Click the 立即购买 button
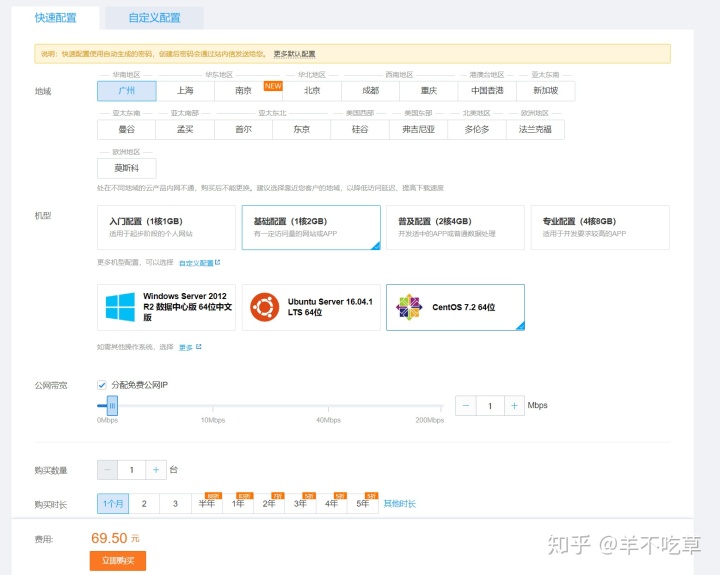 [x=118, y=561]
